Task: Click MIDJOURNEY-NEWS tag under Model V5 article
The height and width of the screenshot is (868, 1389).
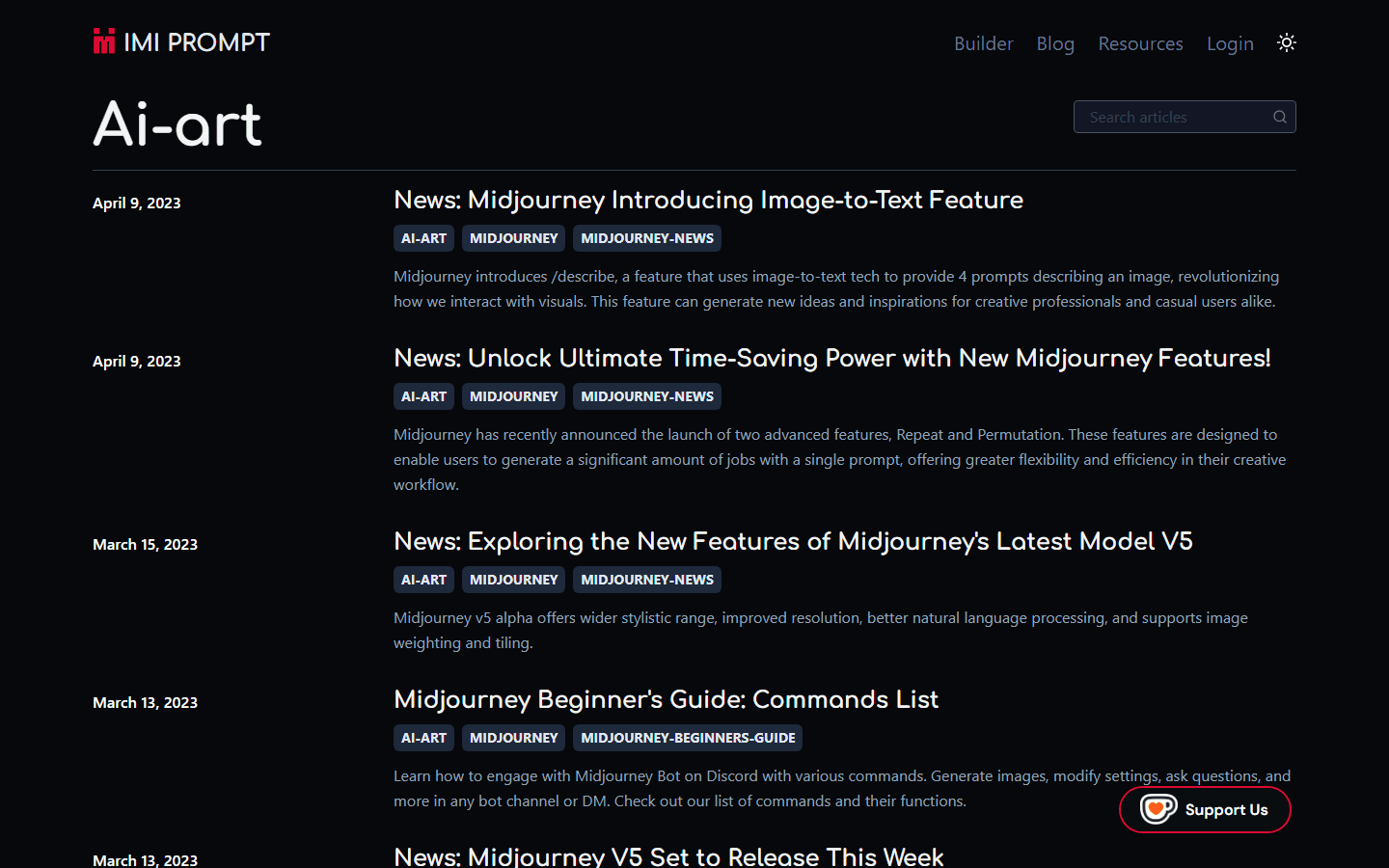Action: coord(647,580)
